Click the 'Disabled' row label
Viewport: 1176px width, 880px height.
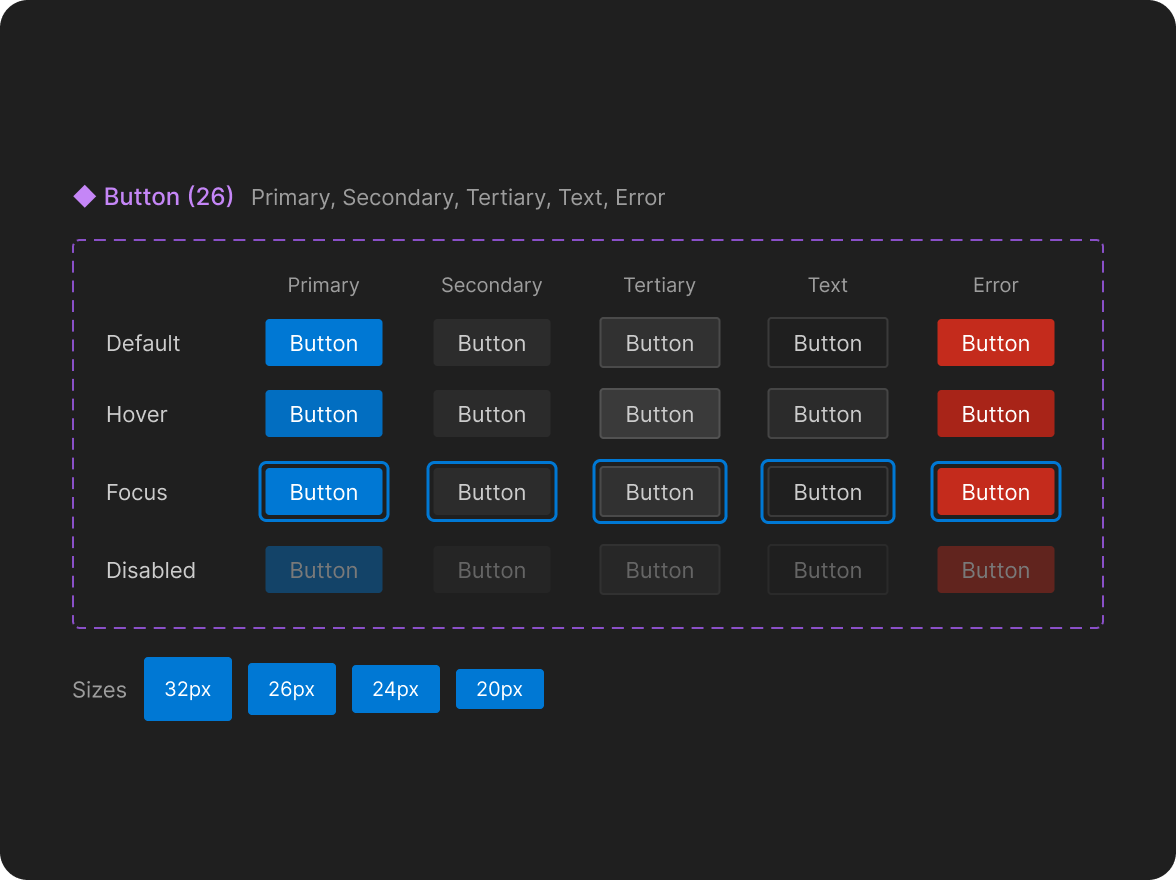(x=151, y=570)
